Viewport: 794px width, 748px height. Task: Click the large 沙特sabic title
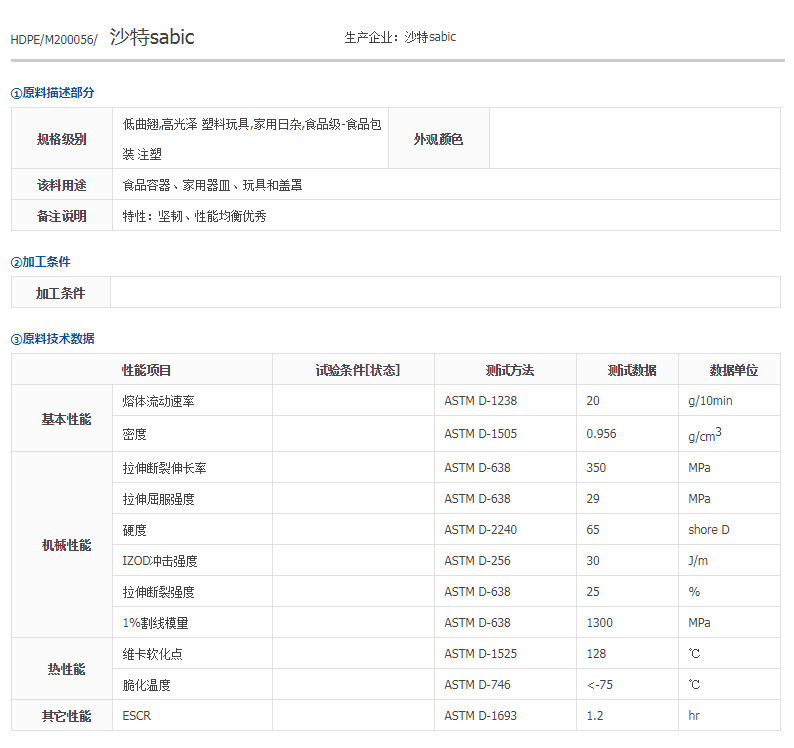[x=152, y=37]
